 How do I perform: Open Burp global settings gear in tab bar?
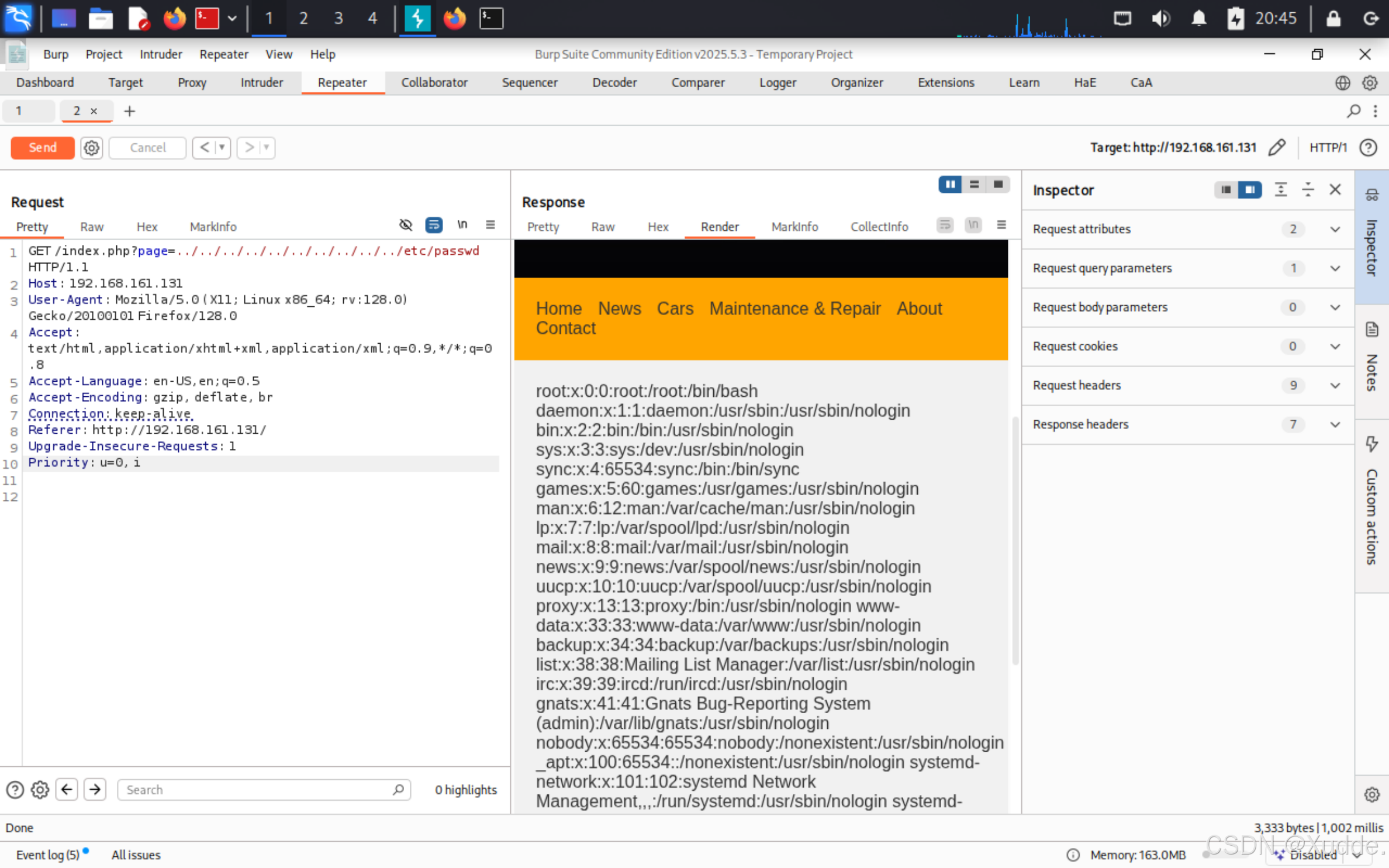[x=1370, y=82]
